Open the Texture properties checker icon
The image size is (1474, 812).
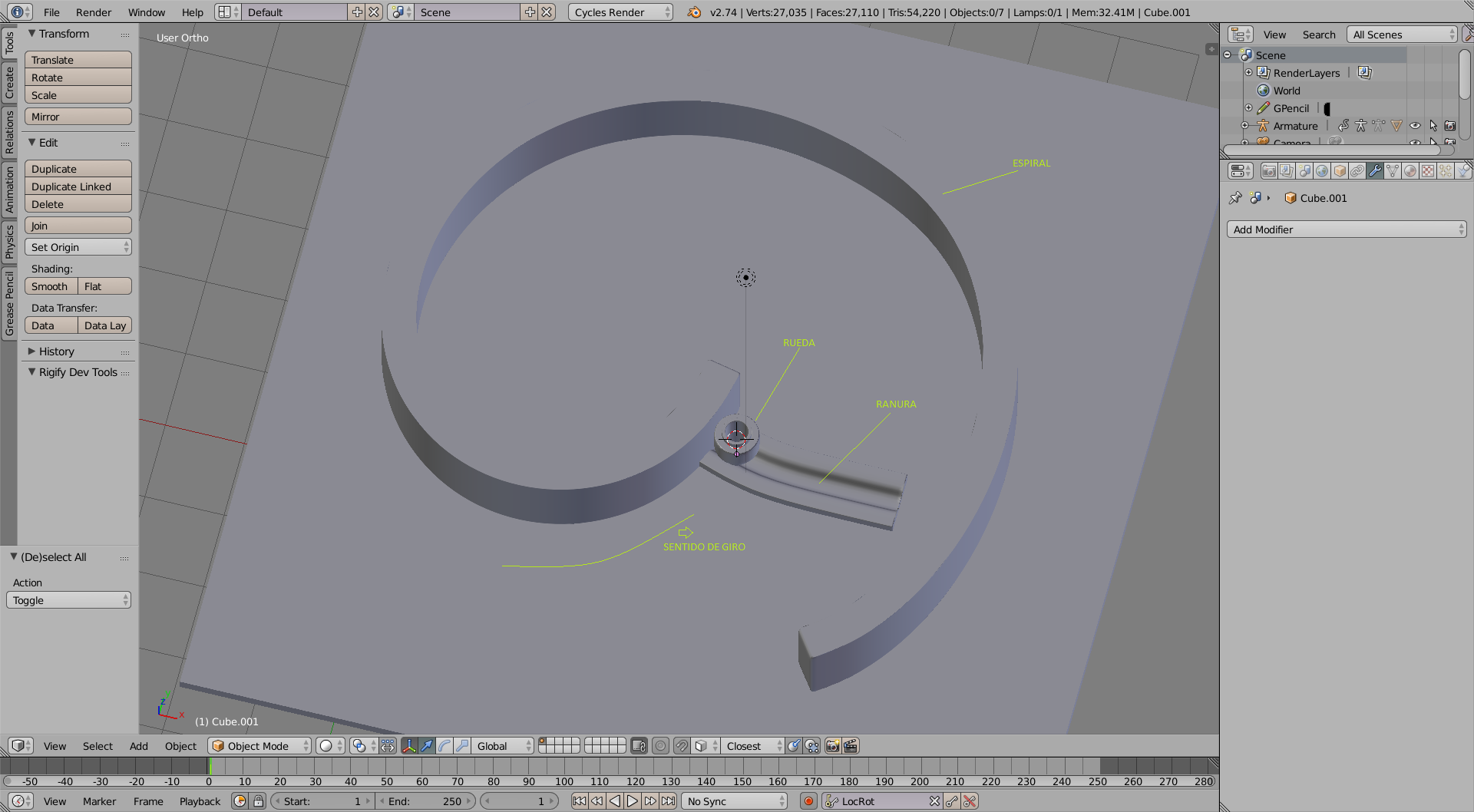click(x=1428, y=171)
